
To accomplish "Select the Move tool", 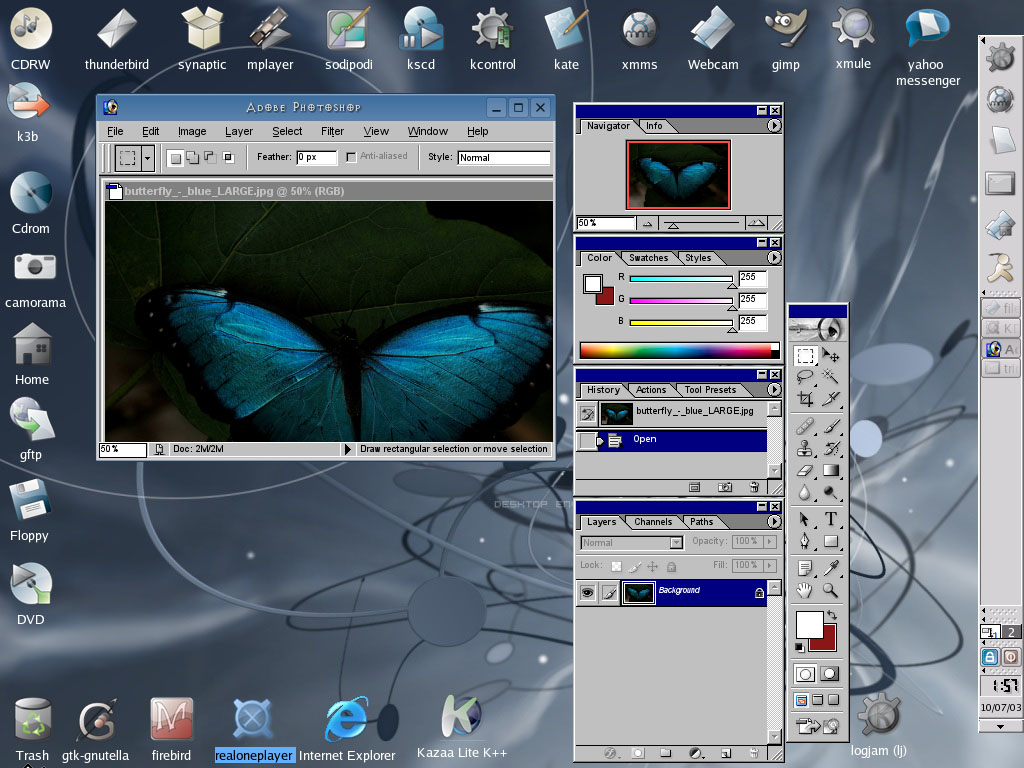I will tap(831, 356).
